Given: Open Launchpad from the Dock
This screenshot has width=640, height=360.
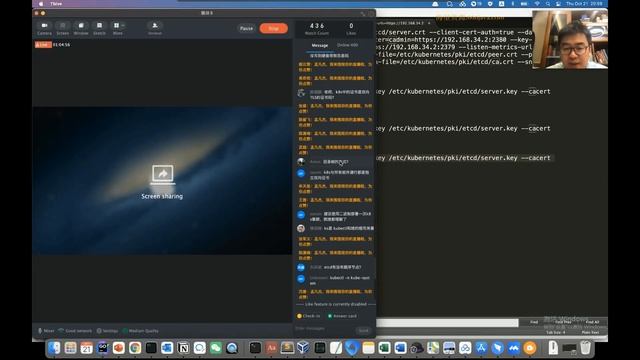Looking at the screenshot, I should [70, 348].
